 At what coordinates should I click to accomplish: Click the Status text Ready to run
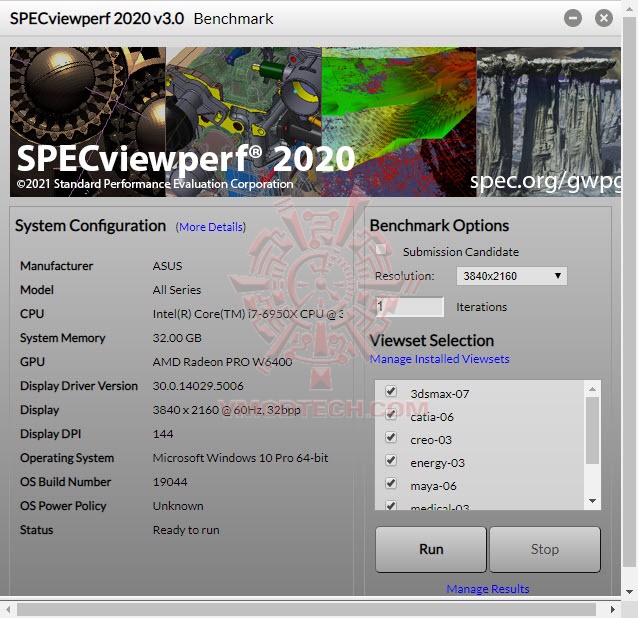(186, 530)
